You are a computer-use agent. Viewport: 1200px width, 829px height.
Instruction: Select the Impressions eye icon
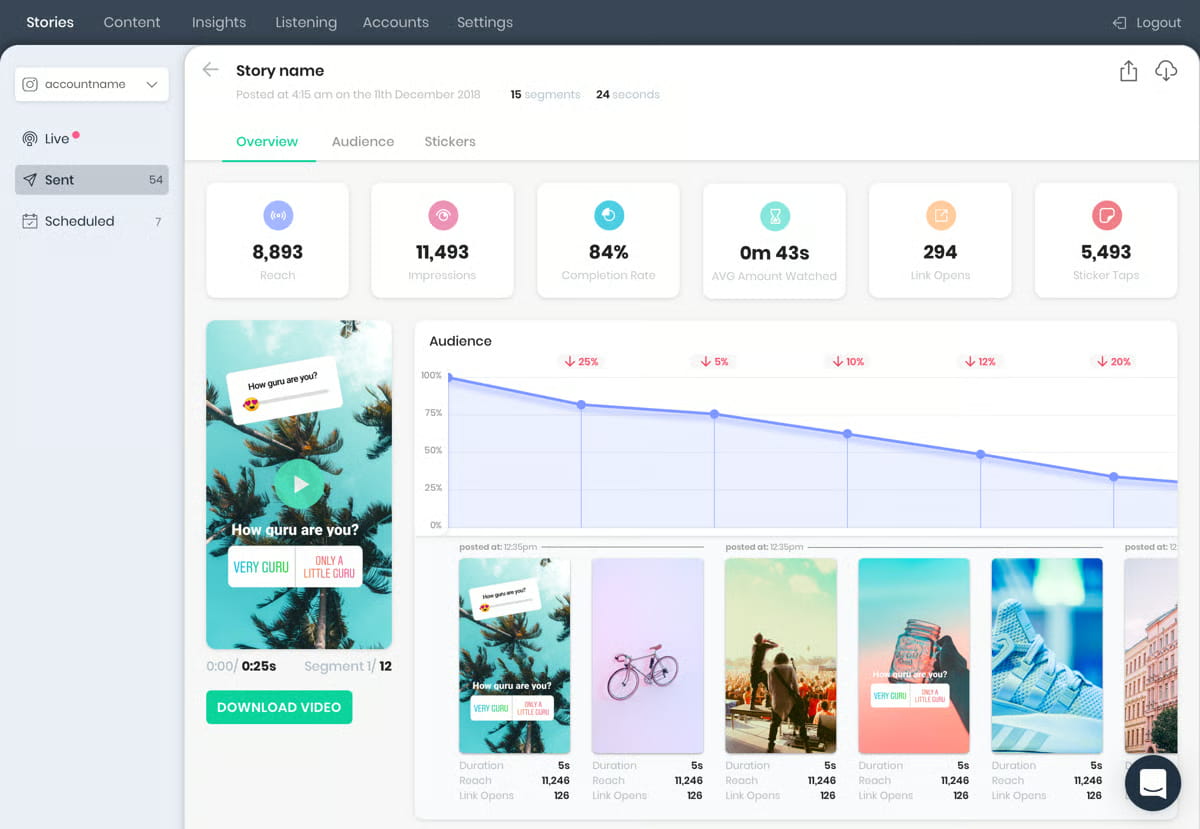click(443, 215)
